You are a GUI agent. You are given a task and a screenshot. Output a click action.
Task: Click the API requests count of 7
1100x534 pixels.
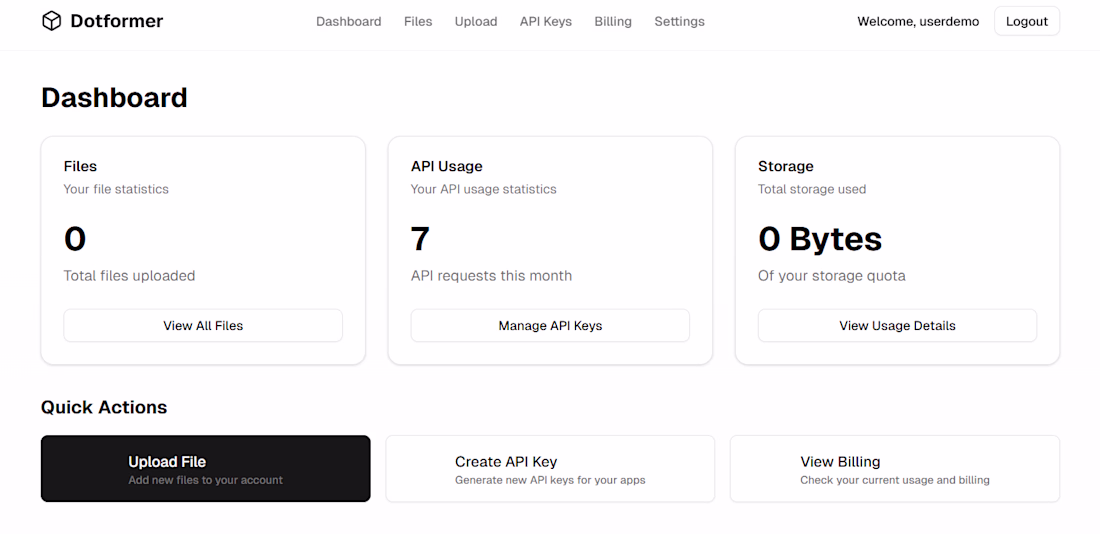point(420,239)
